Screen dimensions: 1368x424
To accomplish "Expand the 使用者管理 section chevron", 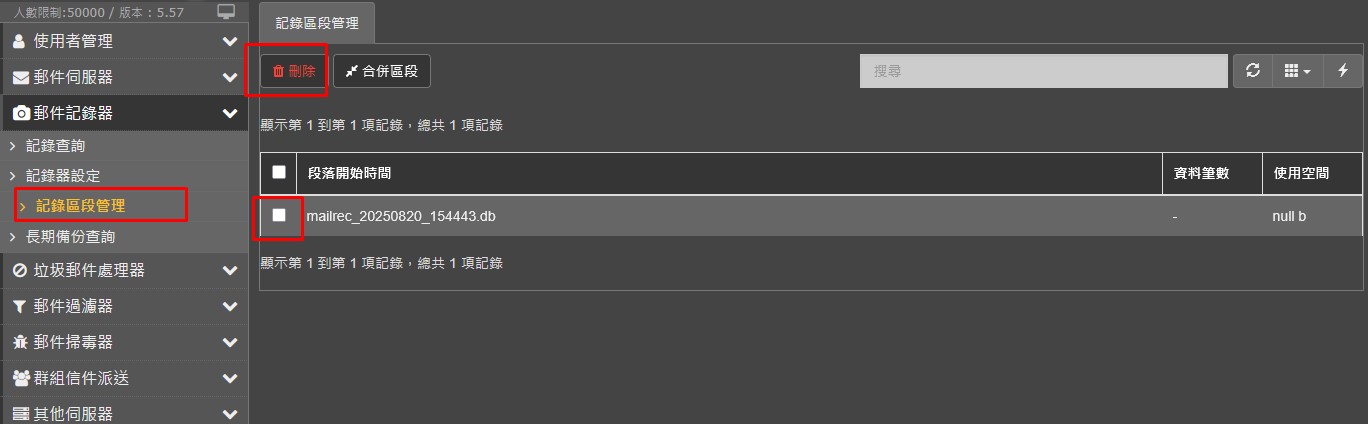I will [x=230, y=42].
